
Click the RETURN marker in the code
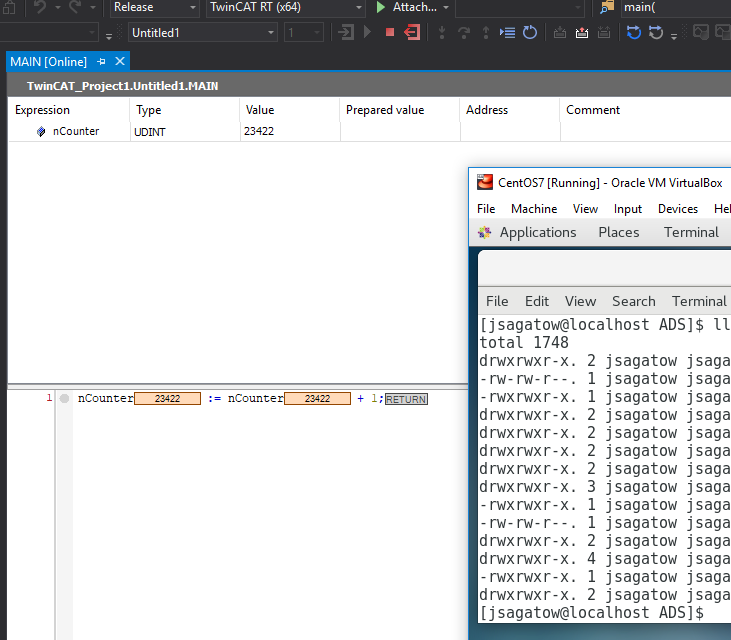(x=406, y=399)
